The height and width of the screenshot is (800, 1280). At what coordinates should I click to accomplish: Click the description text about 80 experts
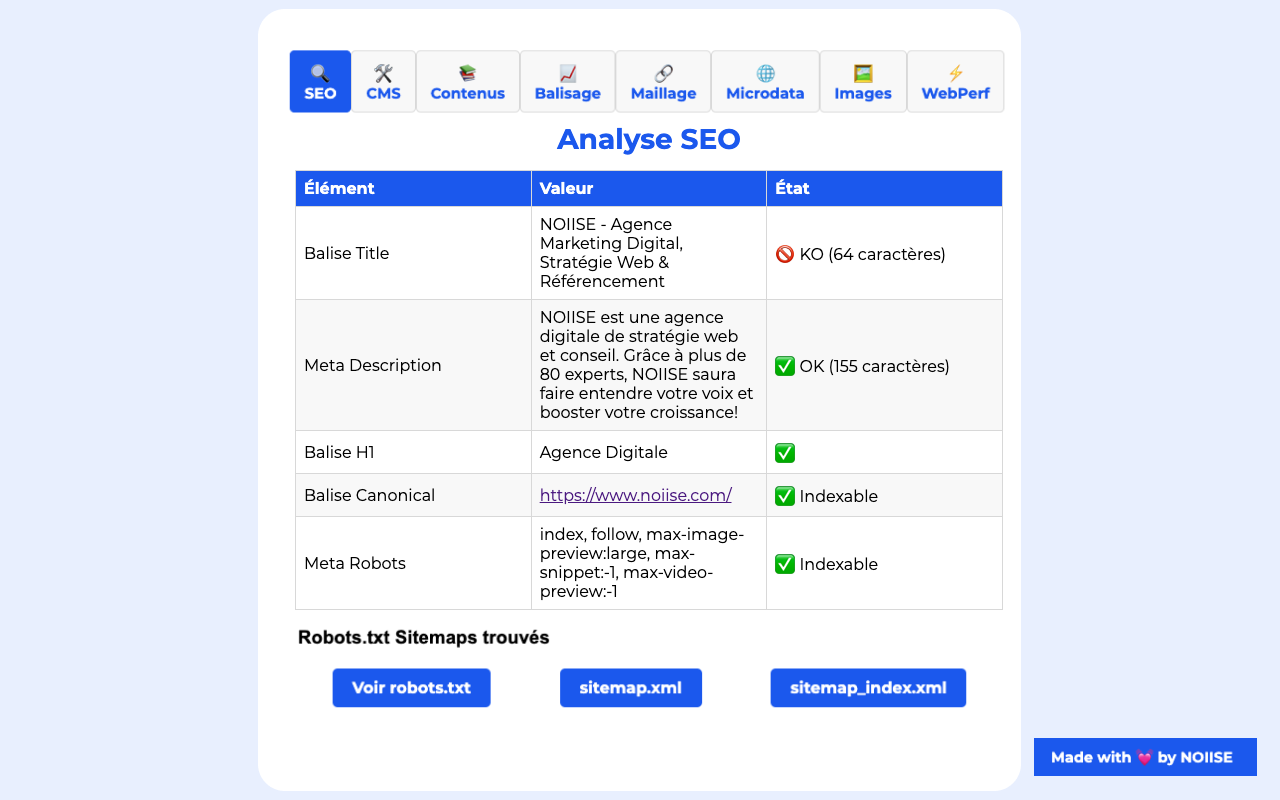coord(646,365)
